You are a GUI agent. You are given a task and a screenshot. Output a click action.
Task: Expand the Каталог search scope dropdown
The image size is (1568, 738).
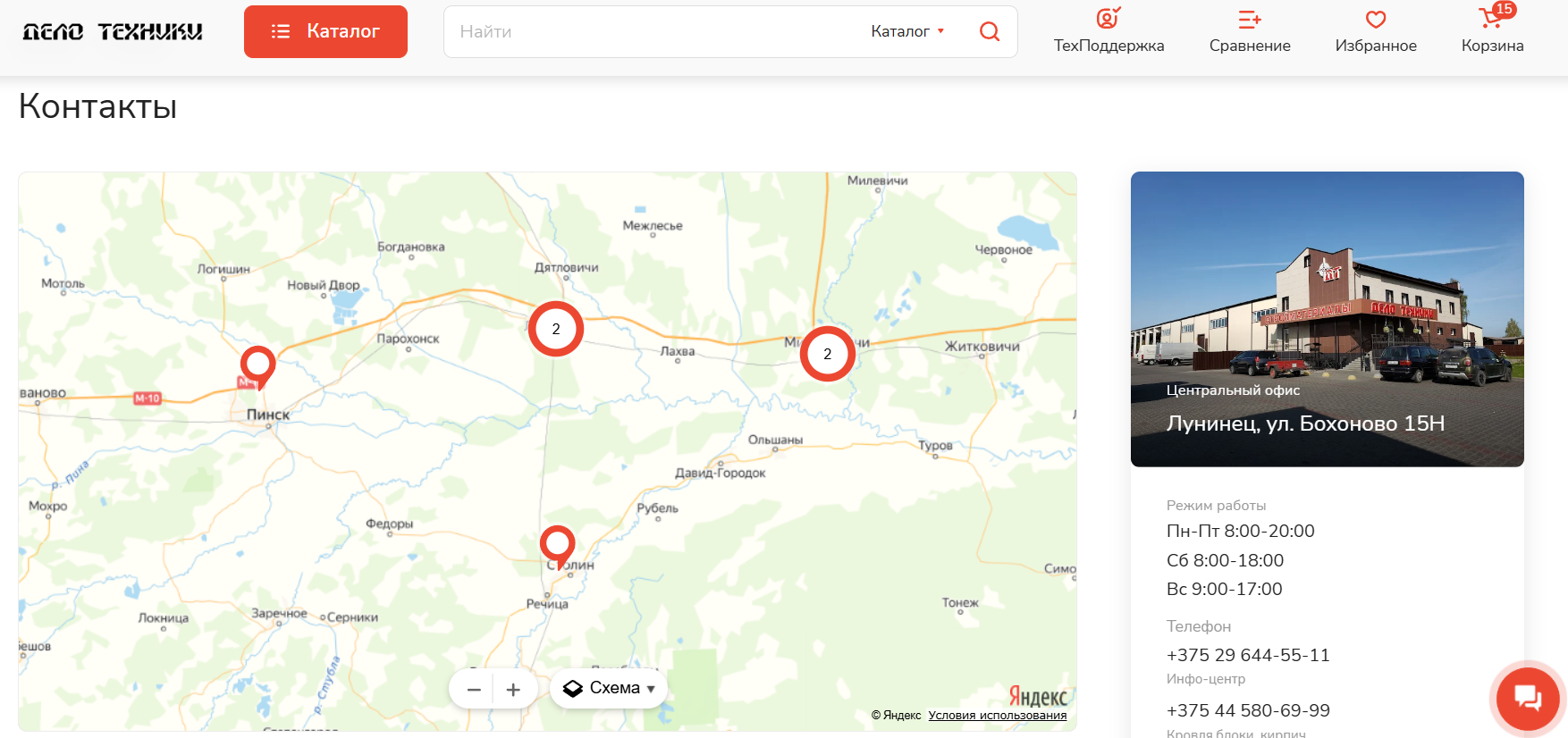click(x=907, y=31)
